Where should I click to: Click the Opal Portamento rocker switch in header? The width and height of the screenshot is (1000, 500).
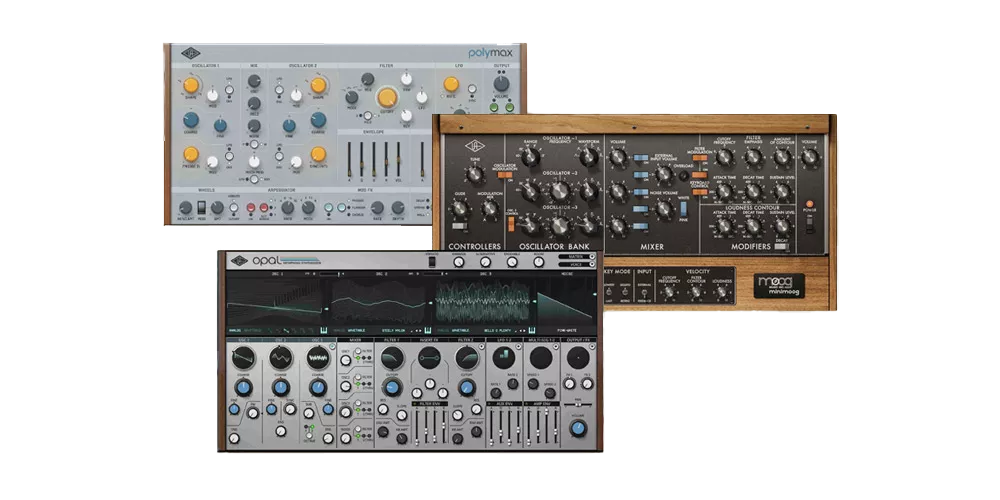point(433,261)
